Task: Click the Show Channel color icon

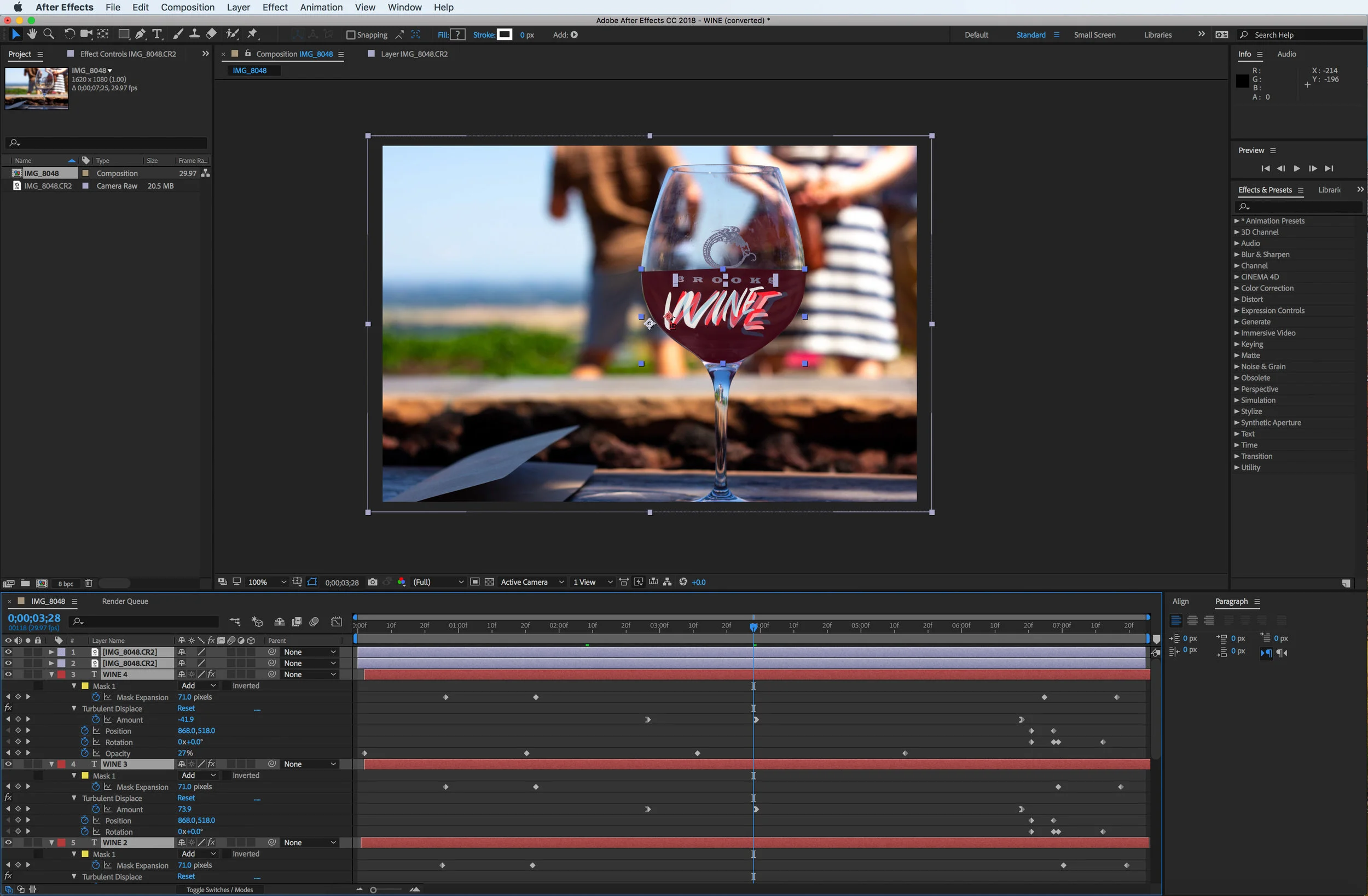Action: click(402, 582)
